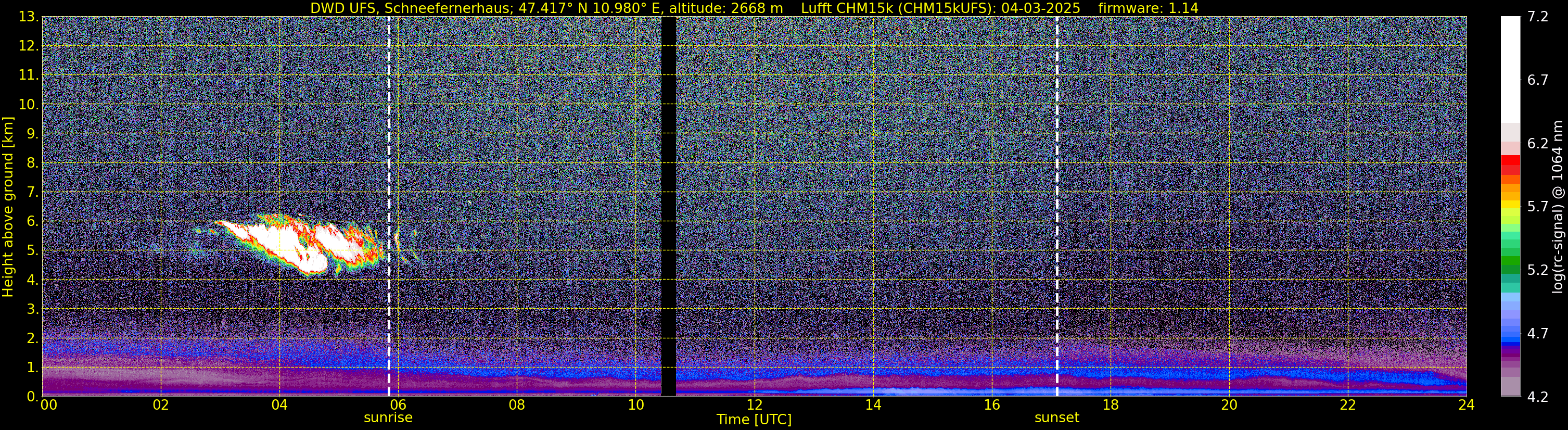
Task: Click the time axis tick '10'
Action: pos(635,405)
